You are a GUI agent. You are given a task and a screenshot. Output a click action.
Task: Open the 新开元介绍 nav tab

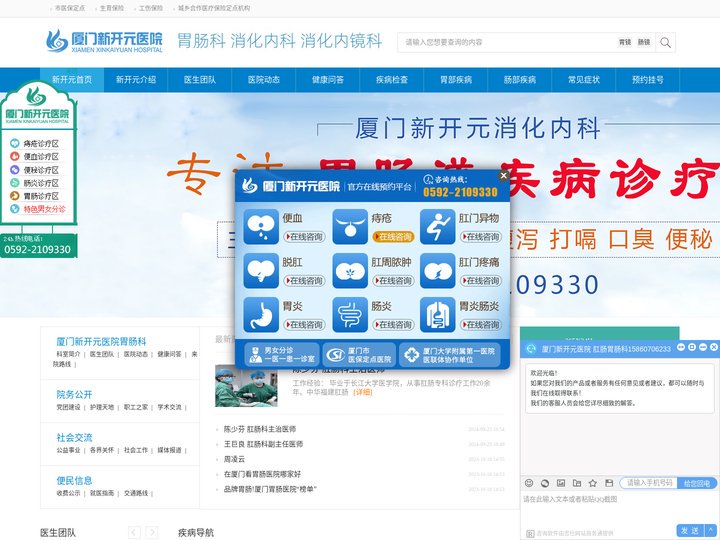tap(136, 79)
